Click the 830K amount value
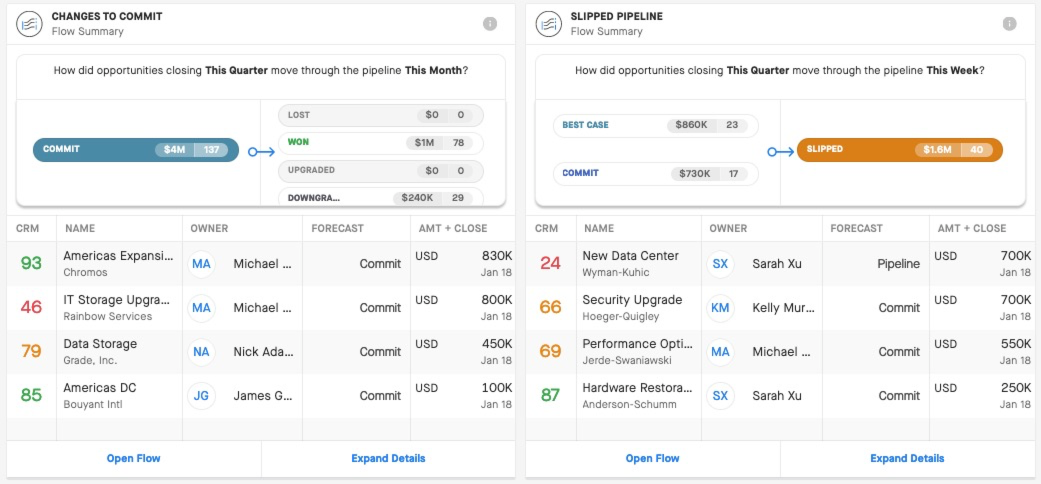This screenshot has width=1041, height=484. pyautogui.click(x=497, y=256)
